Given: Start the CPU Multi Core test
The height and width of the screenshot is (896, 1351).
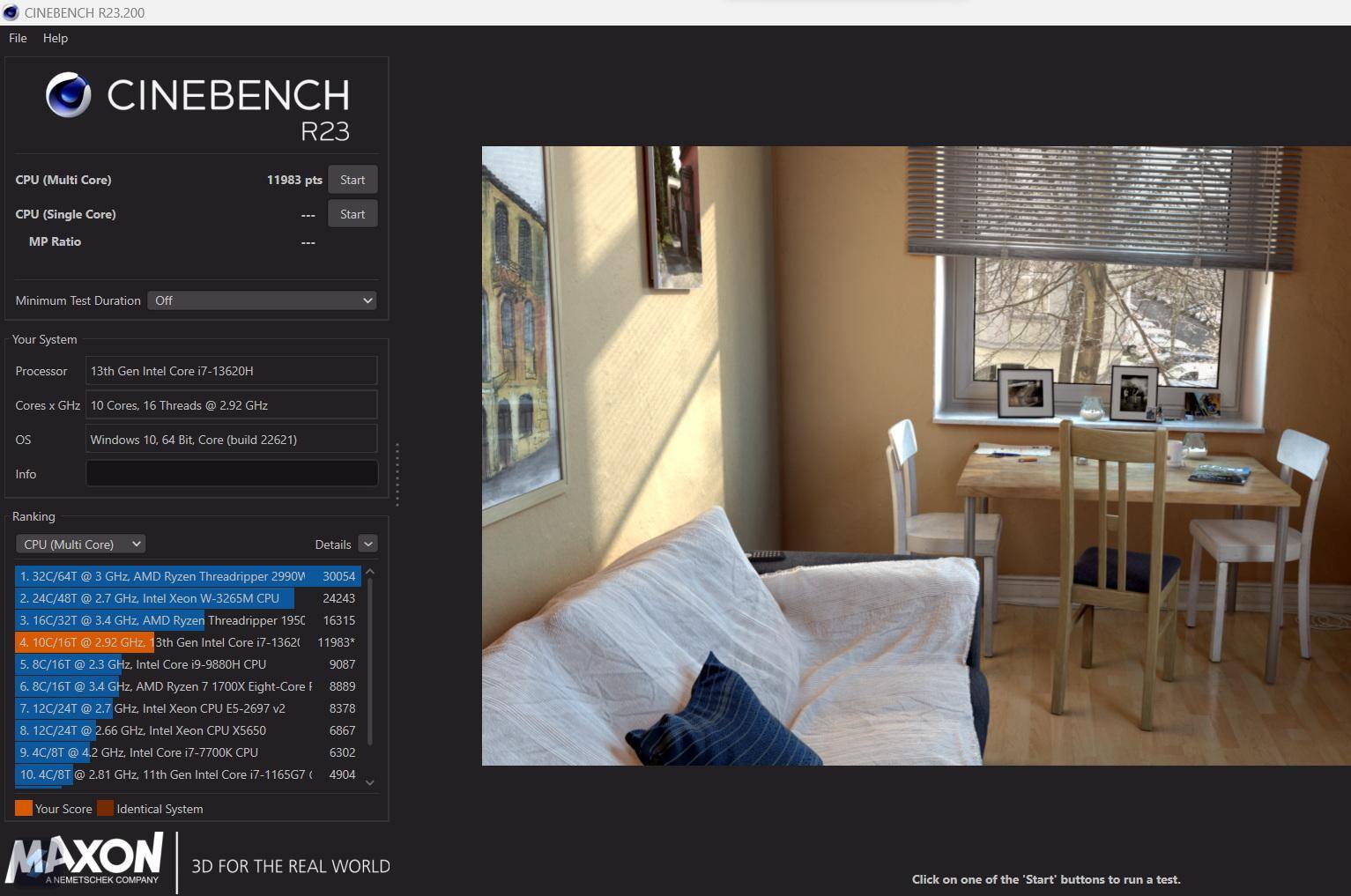Looking at the screenshot, I should [x=353, y=180].
